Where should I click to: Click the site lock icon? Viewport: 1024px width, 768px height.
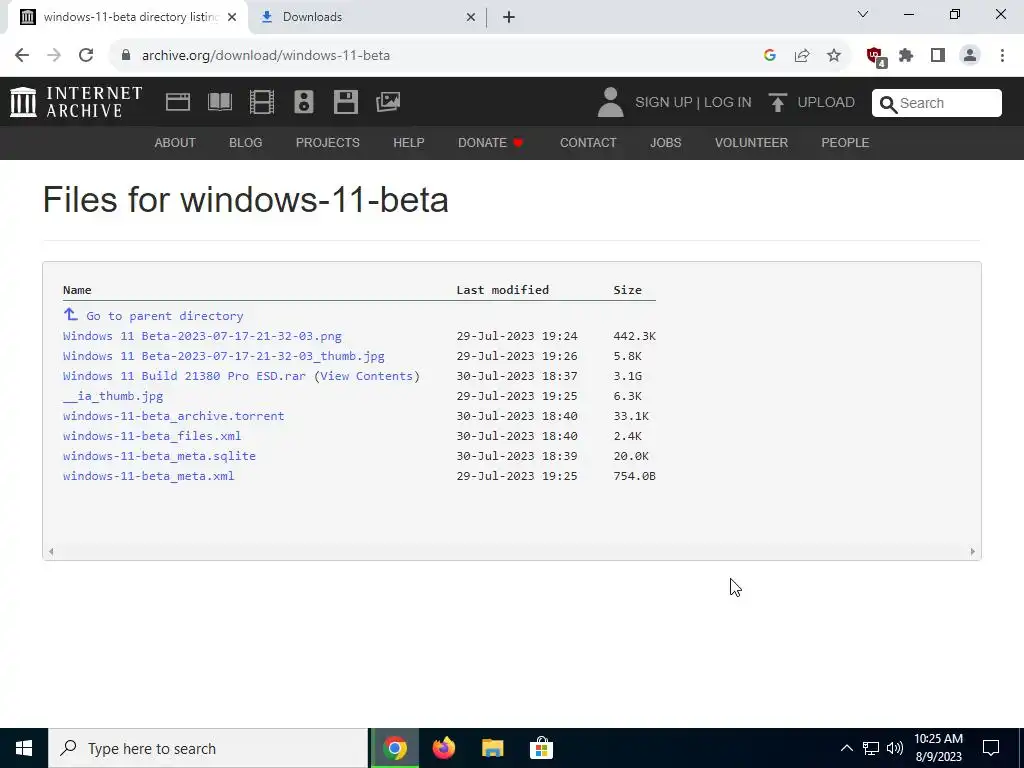126,55
